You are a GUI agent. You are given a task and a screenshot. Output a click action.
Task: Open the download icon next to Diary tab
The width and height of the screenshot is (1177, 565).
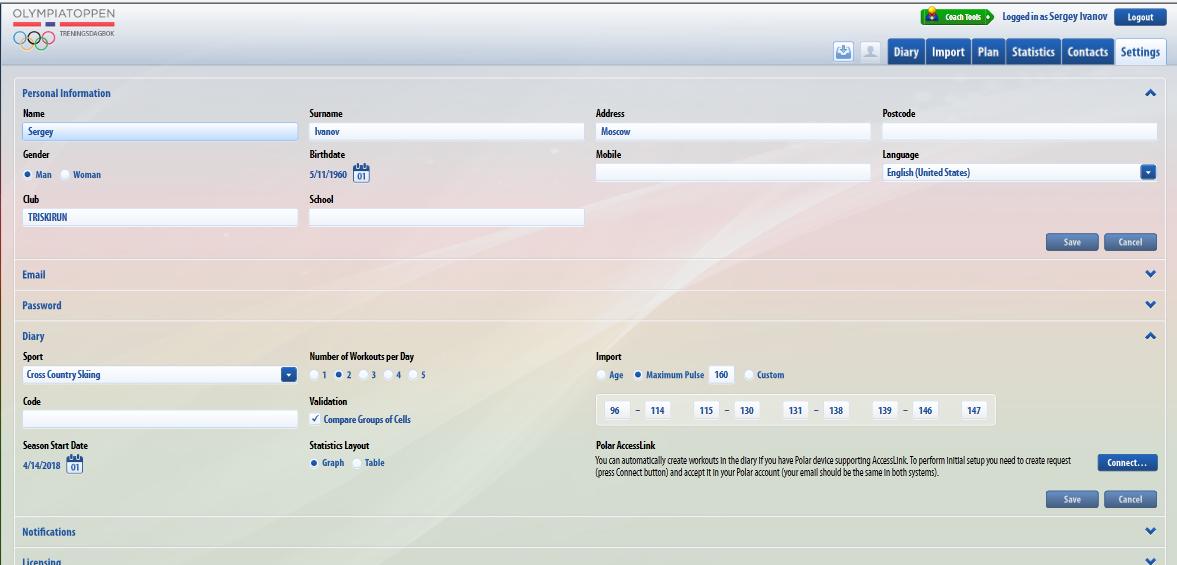point(844,52)
